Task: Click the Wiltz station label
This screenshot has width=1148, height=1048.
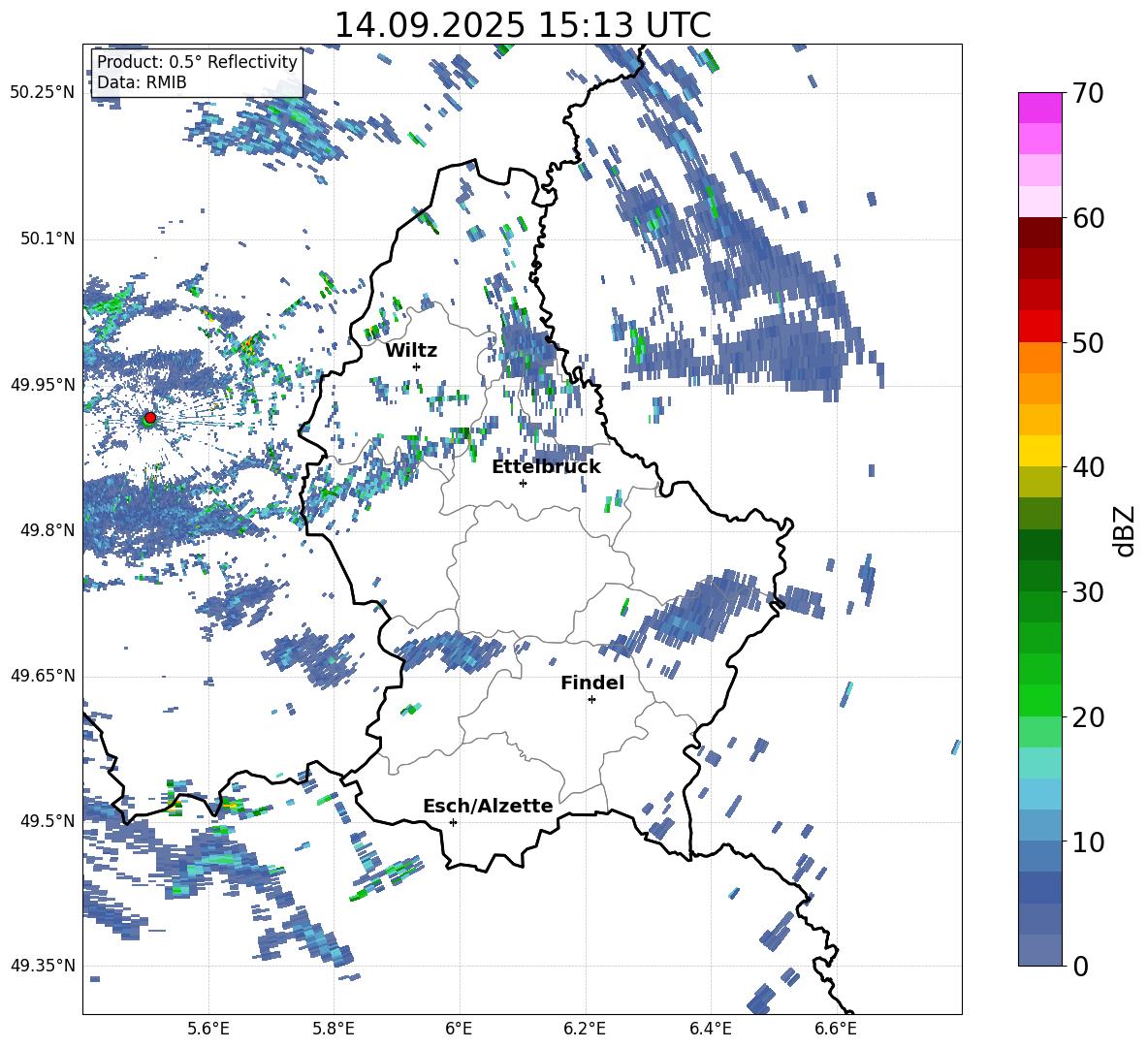Action: pos(411,351)
